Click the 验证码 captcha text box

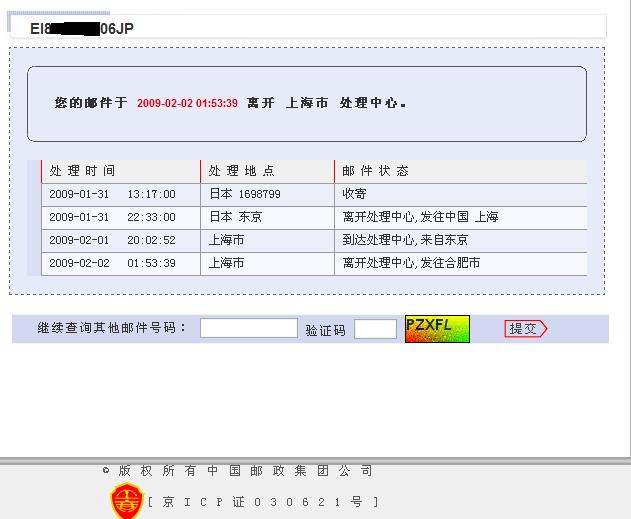[375, 329]
